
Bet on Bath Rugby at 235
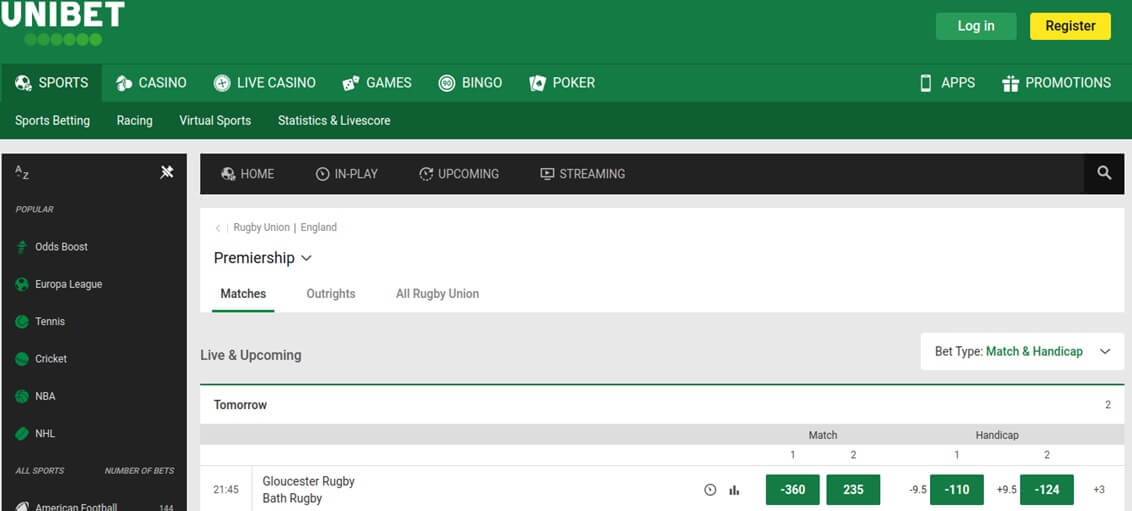tap(853, 490)
